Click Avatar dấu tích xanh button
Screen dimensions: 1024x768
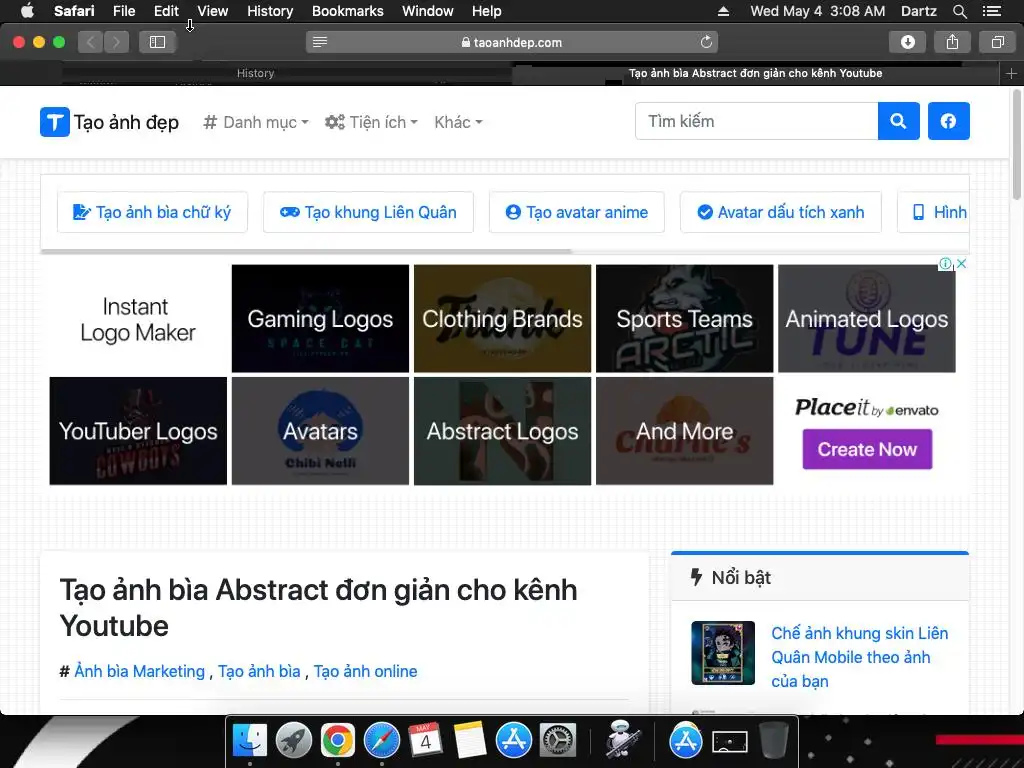click(781, 212)
